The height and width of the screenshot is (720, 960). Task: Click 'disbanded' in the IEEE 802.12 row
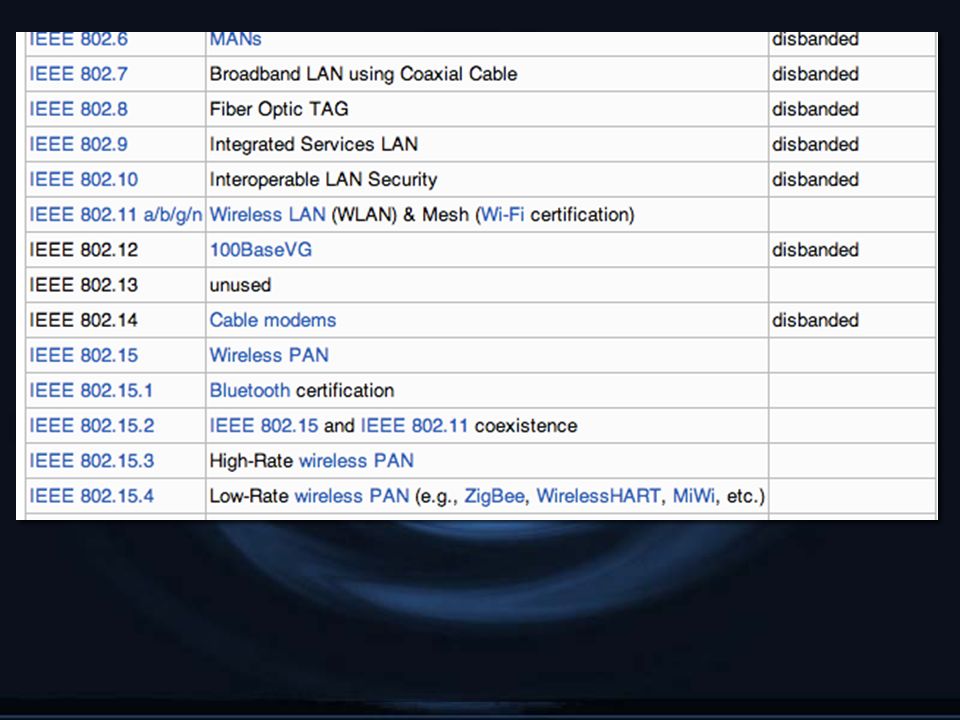click(816, 250)
